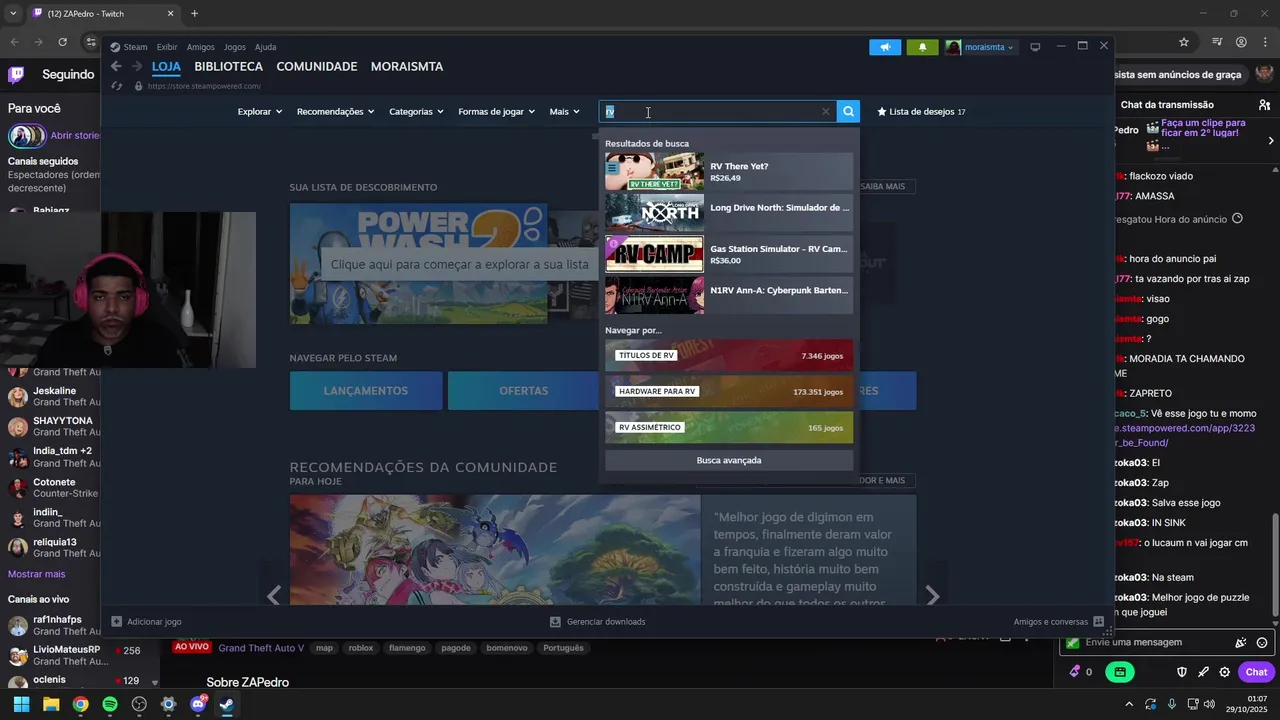Open raf1nhafps live channel in sidebar
This screenshot has height=720, width=1280.
55,626
